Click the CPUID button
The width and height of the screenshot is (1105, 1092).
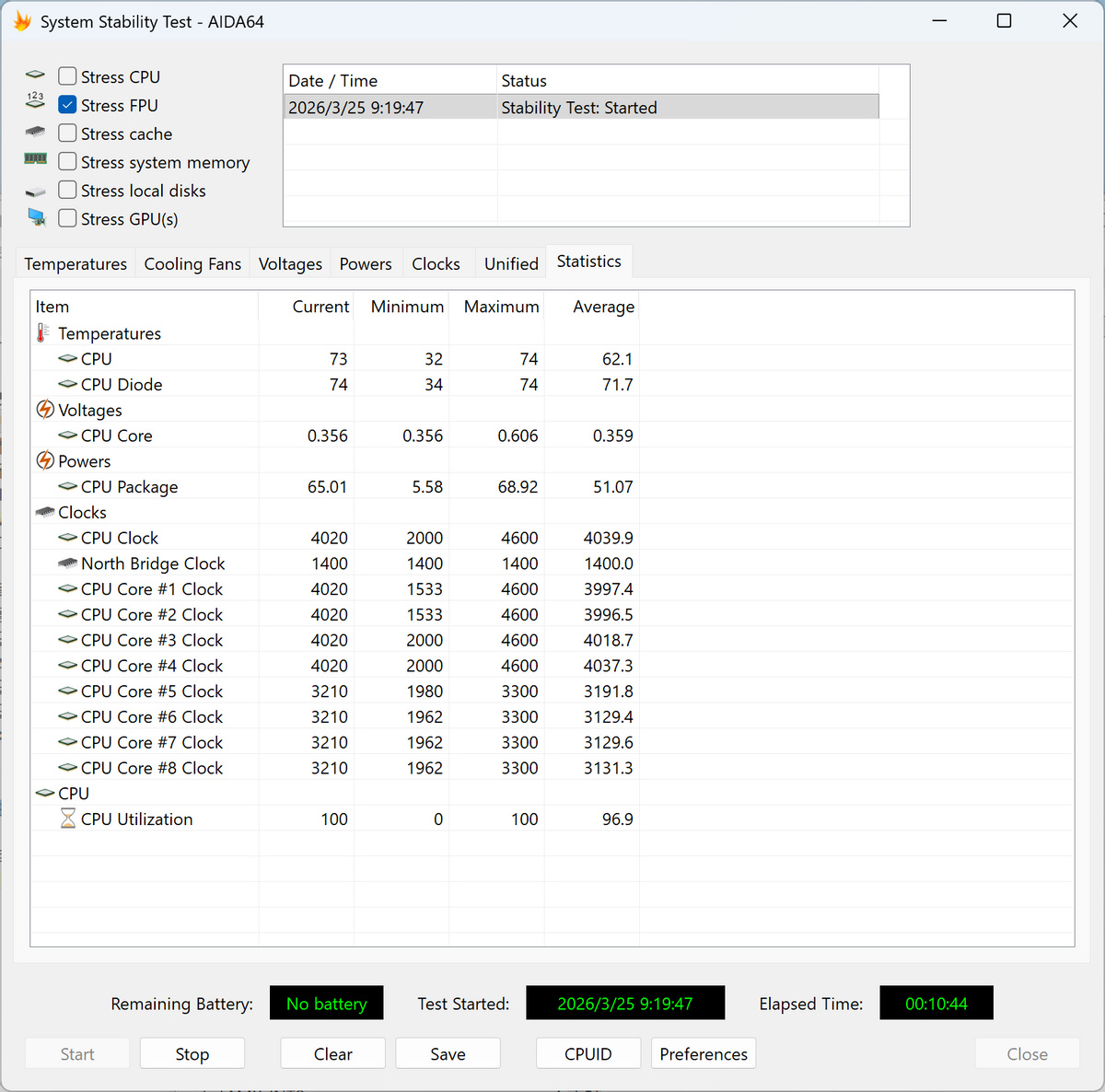pos(587,1054)
